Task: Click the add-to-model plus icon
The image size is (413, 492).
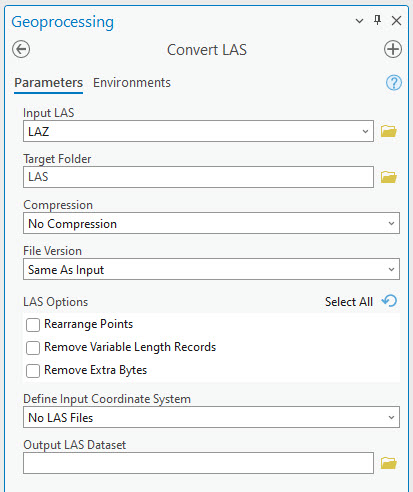Action: pyautogui.click(x=393, y=49)
